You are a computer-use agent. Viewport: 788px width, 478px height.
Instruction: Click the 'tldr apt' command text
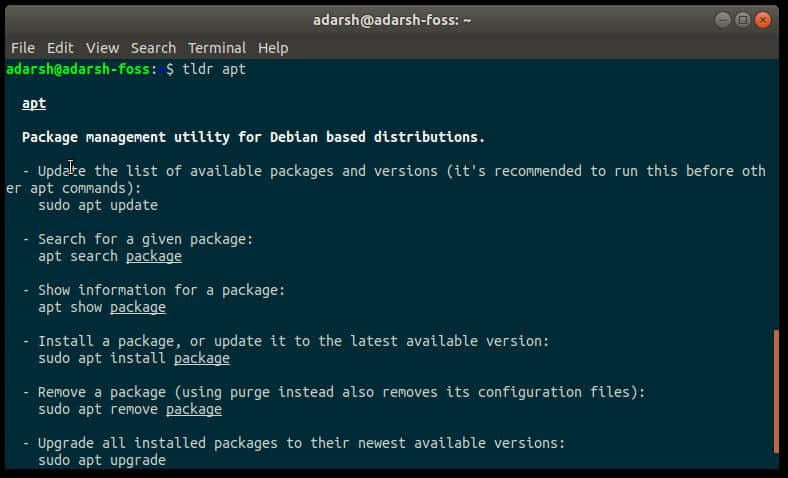coord(214,69)
